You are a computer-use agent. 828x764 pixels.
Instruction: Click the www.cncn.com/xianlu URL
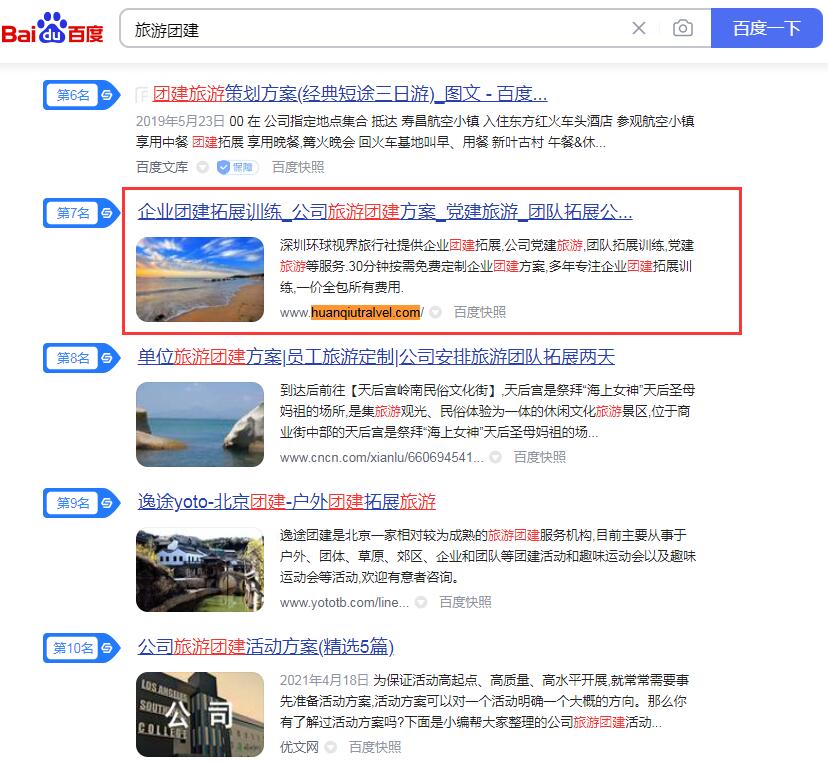[x=382, y=457]
